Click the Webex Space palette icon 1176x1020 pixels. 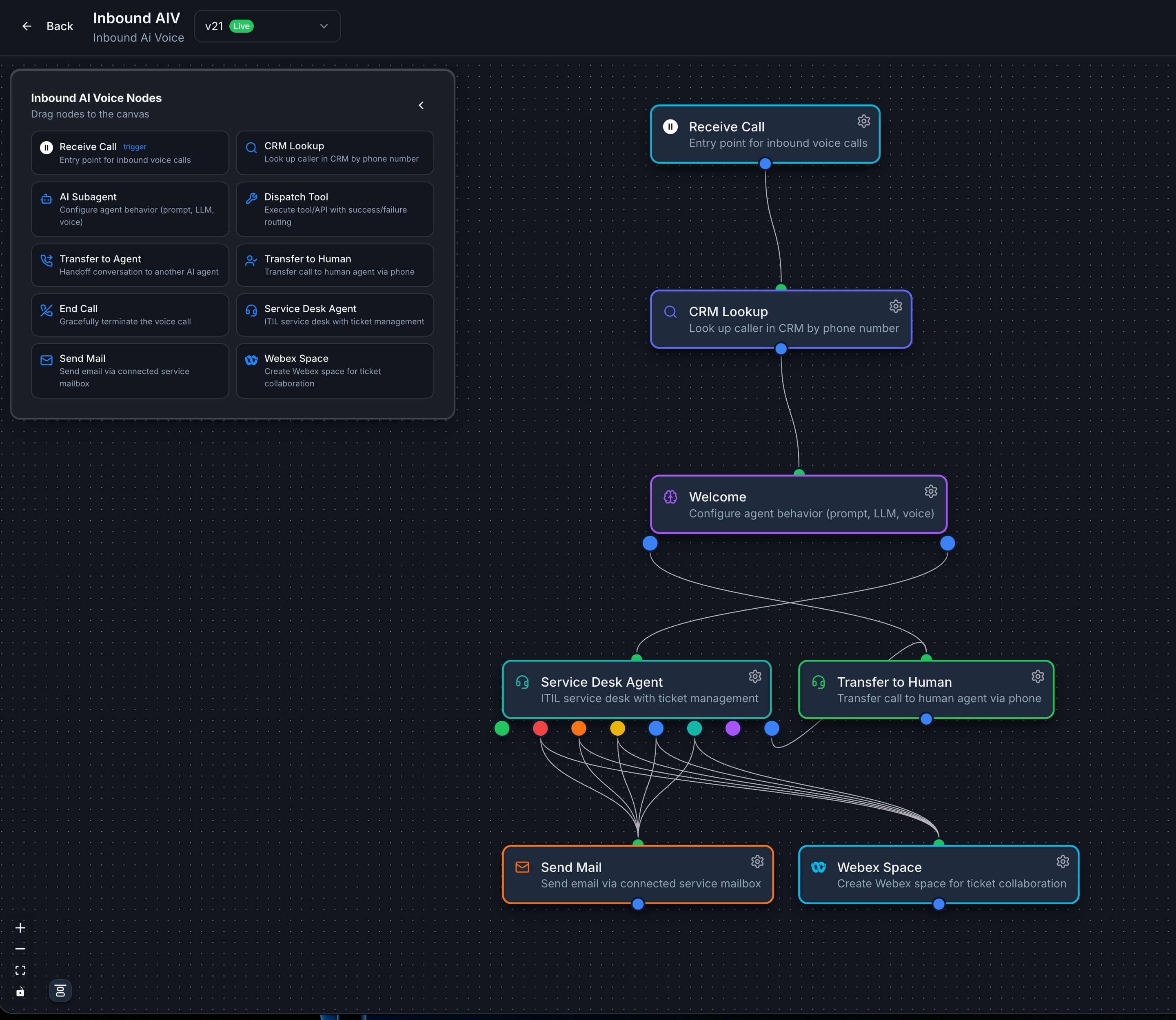click(x=251, y=360)
